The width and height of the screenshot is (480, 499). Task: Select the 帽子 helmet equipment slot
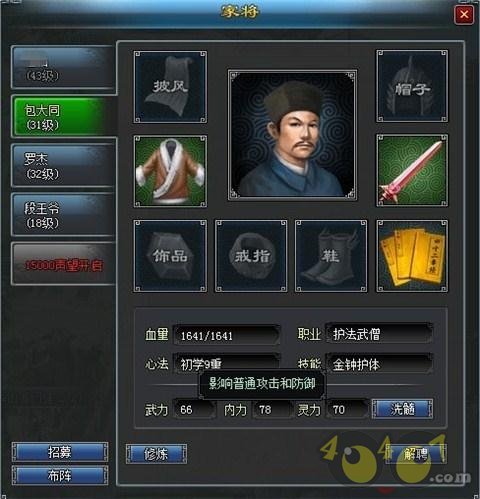(x=412, y=86)
